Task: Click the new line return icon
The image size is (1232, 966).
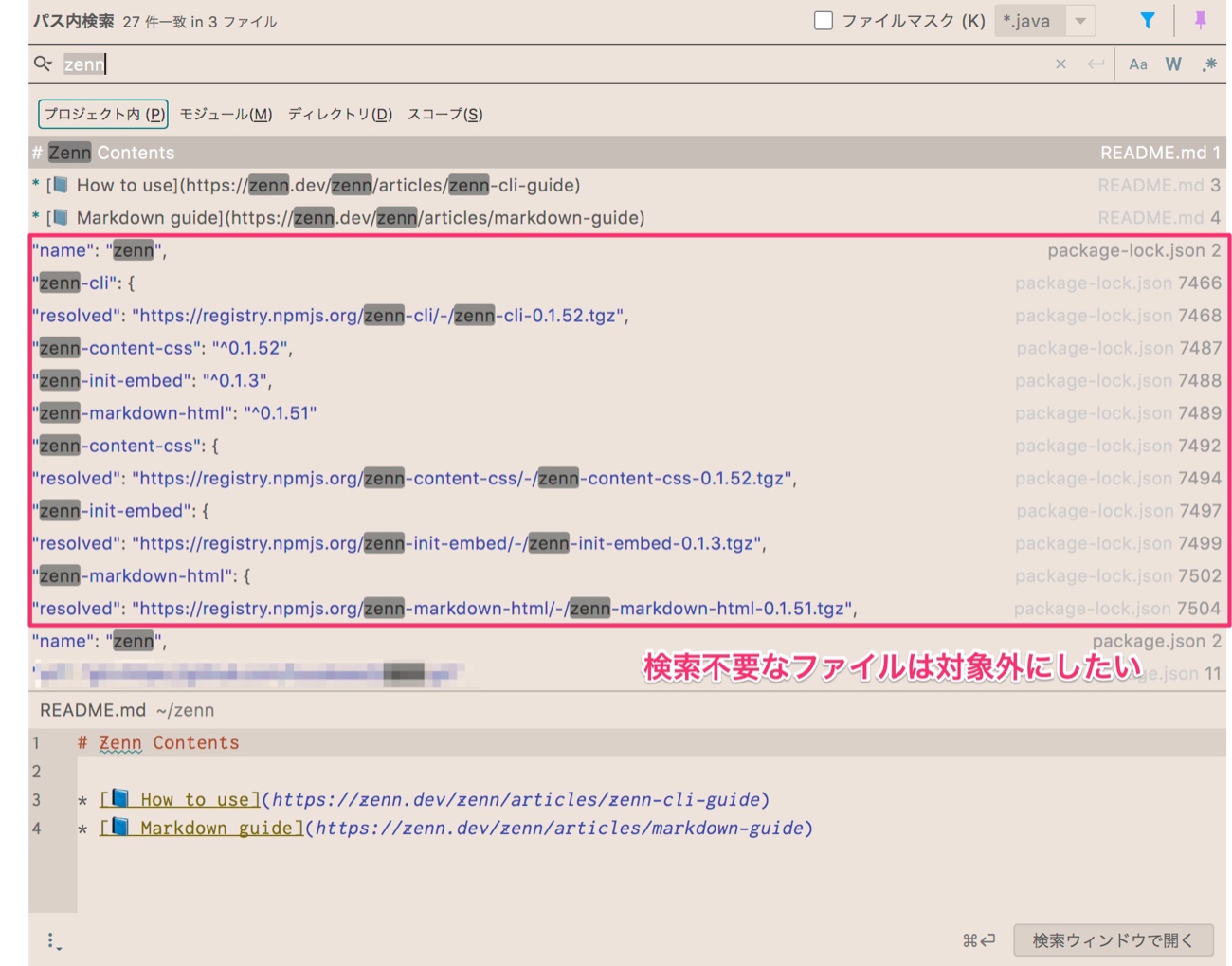Action: tap(1096, 64)
